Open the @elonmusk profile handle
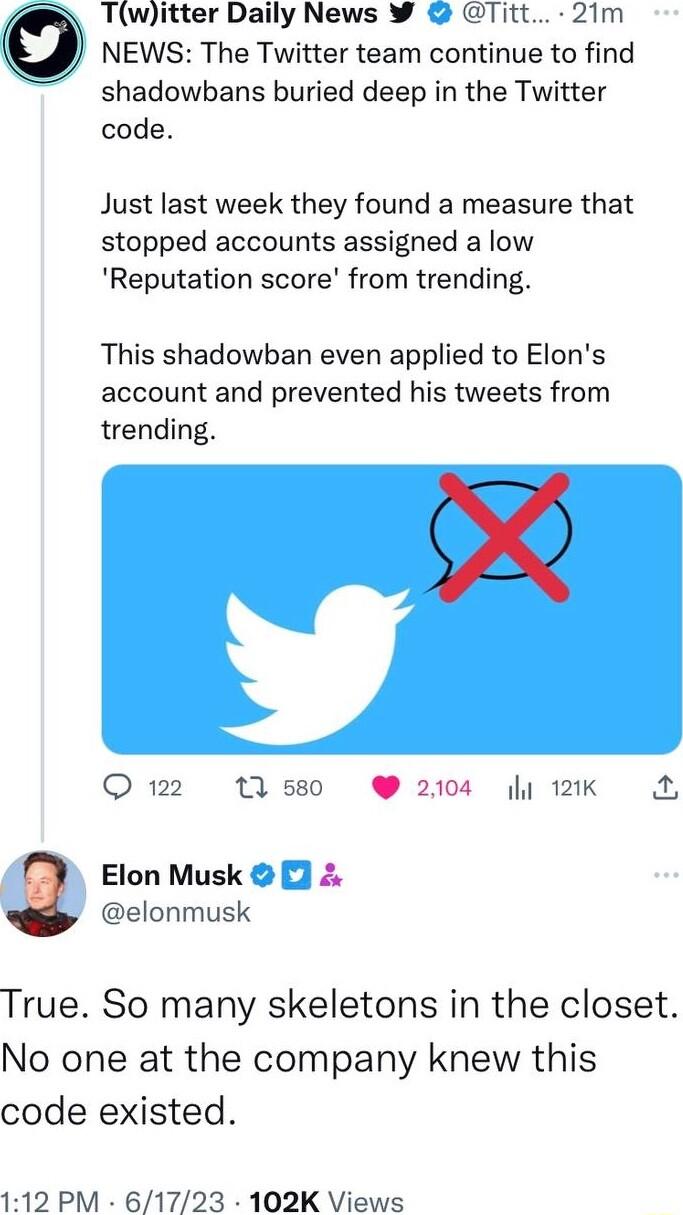The height and width of the screenshot is (1215, 683). 174,912
